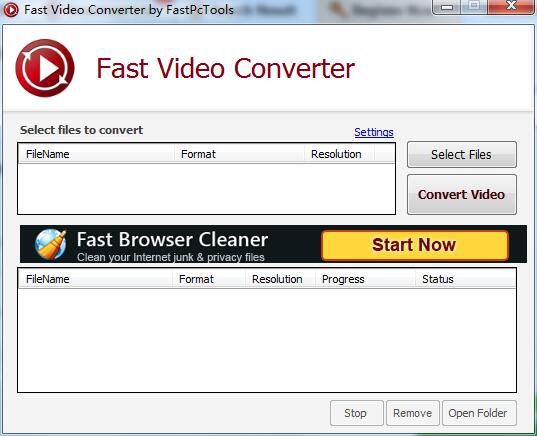Click the Progress column header
Image resolution: width=537 pixels, height=436 pixels.
365,279
